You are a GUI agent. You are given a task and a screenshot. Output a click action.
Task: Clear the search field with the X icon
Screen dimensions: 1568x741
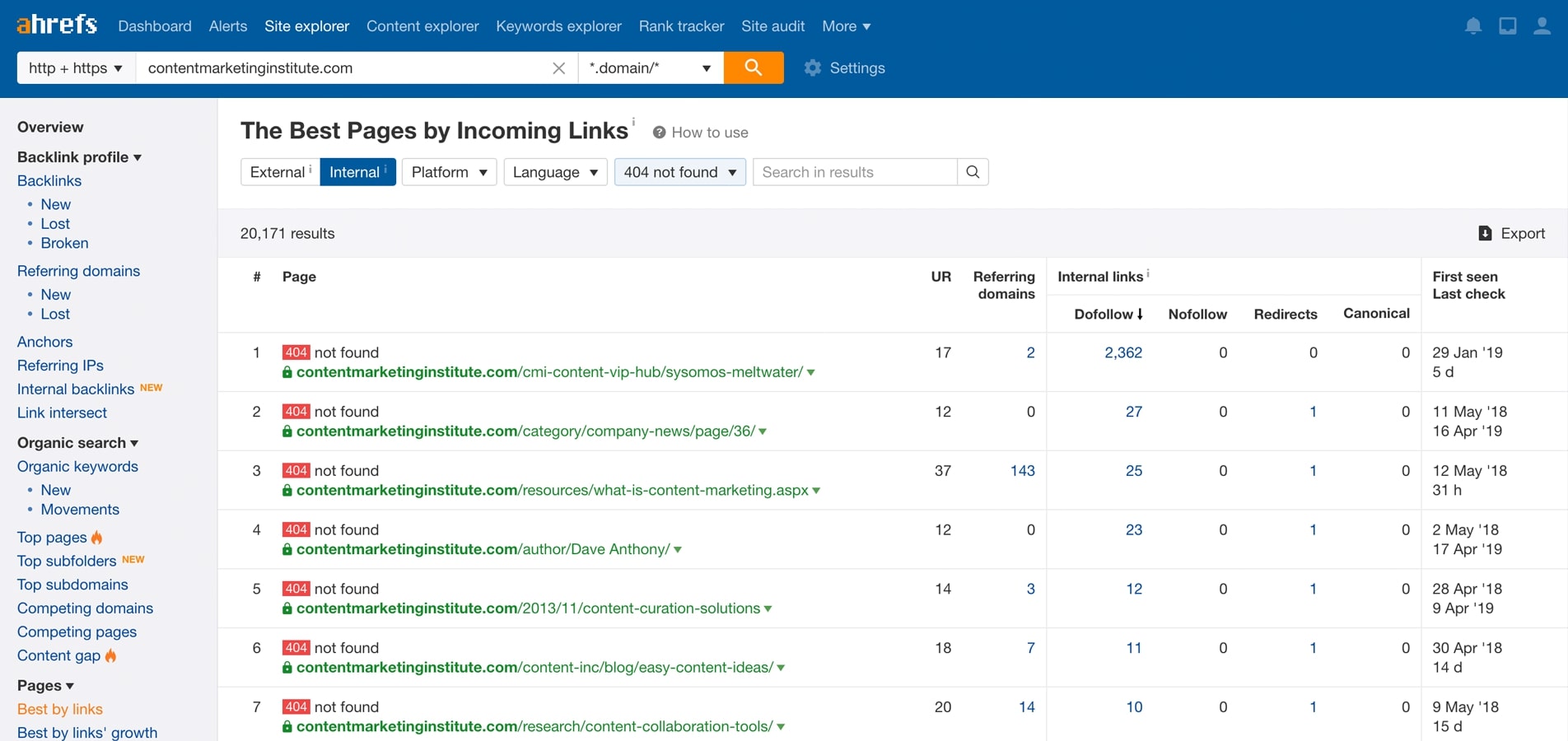tap(559, 68)
